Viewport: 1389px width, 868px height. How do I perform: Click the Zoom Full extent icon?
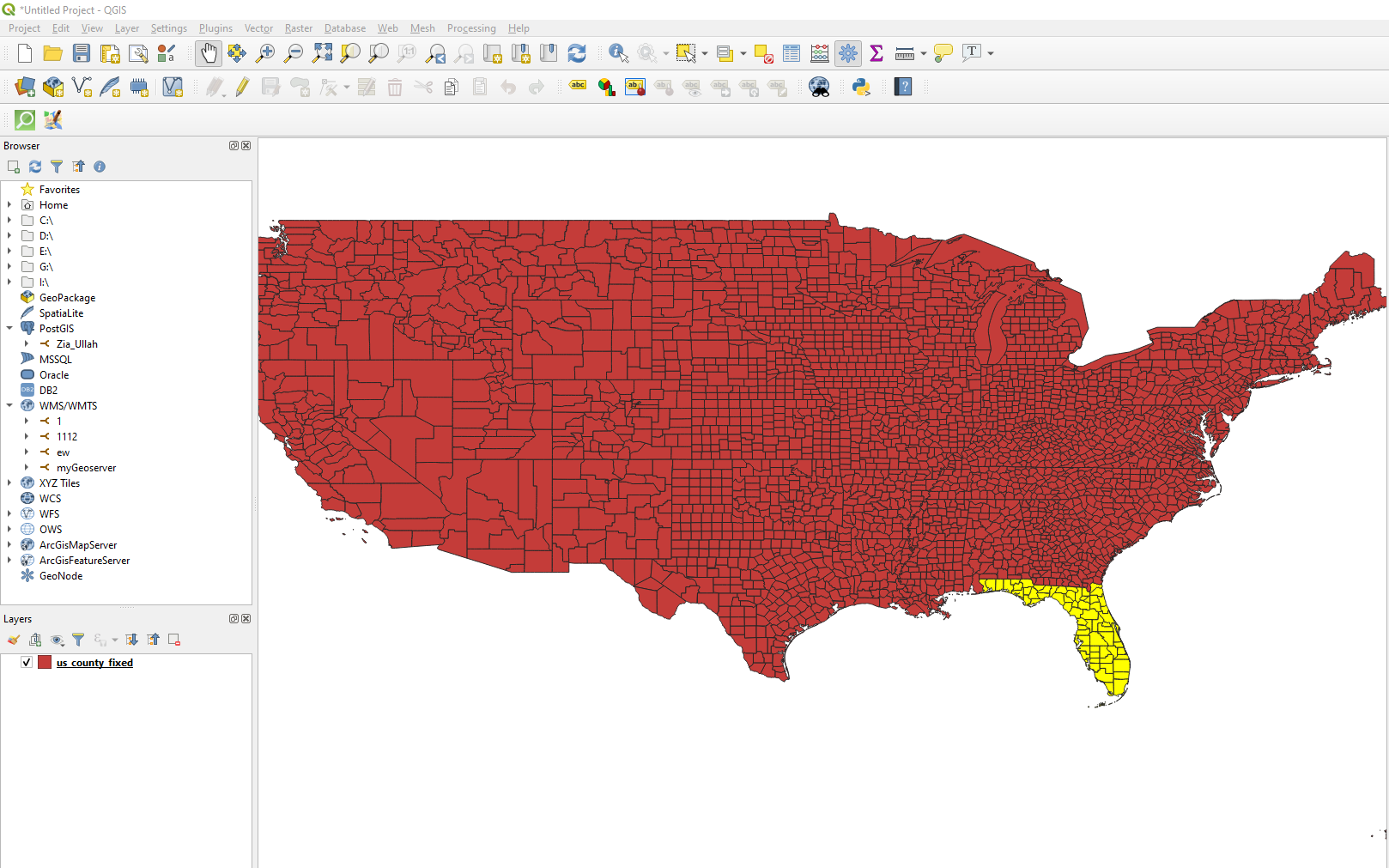click(322, 53)
